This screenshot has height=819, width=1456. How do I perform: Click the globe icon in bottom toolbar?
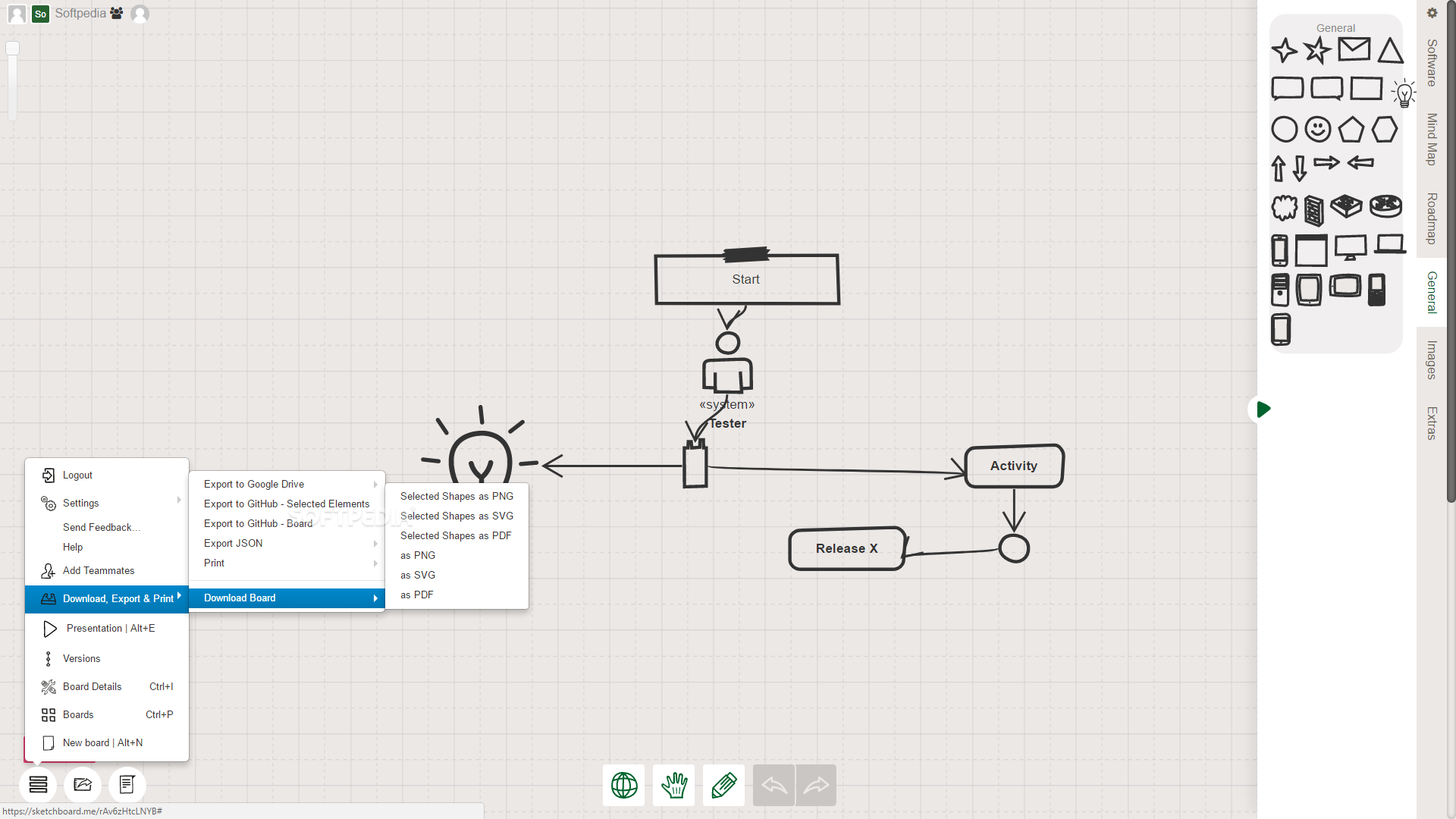click(623, 785)
